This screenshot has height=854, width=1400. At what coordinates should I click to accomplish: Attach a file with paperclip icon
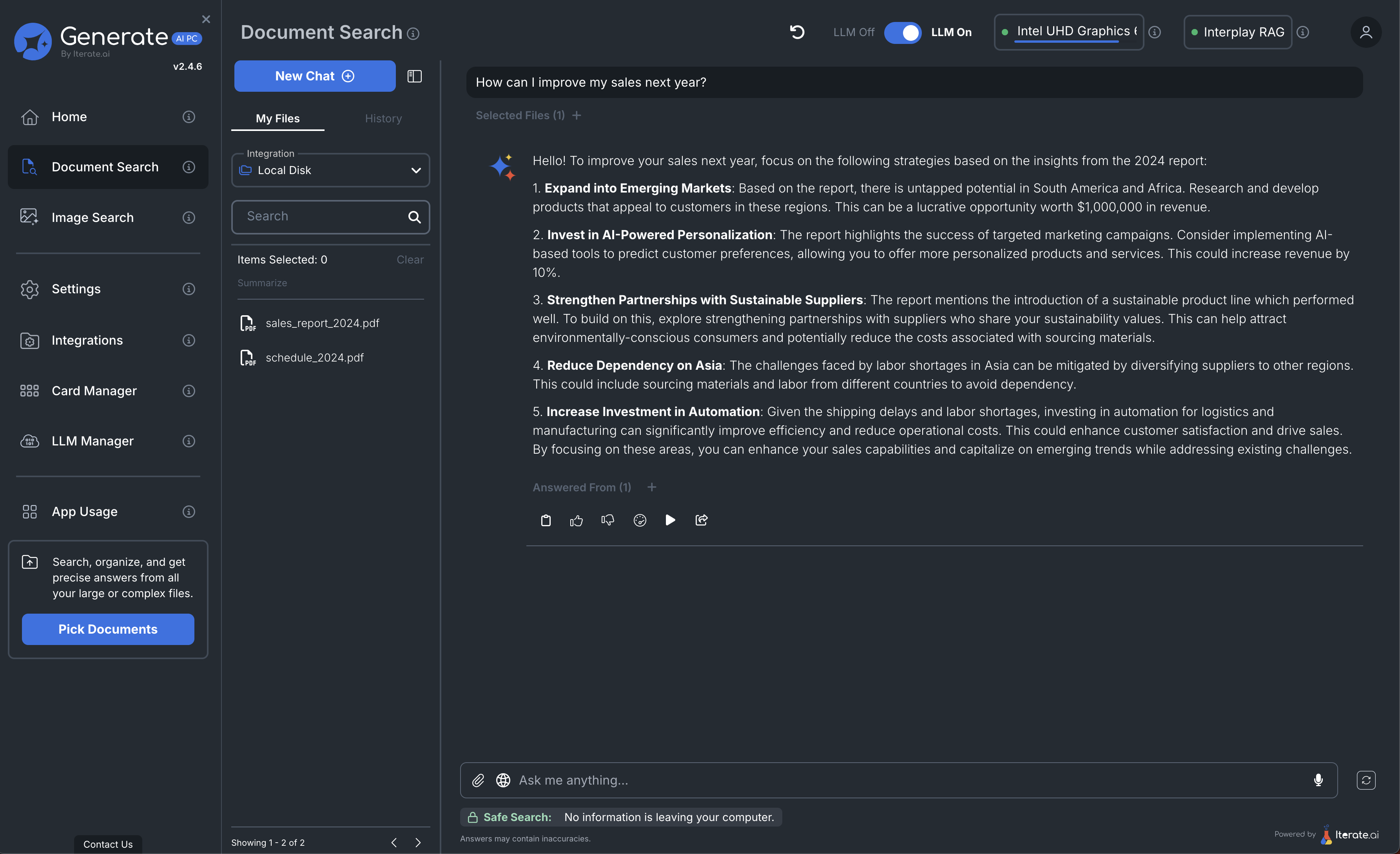point(478,780)
